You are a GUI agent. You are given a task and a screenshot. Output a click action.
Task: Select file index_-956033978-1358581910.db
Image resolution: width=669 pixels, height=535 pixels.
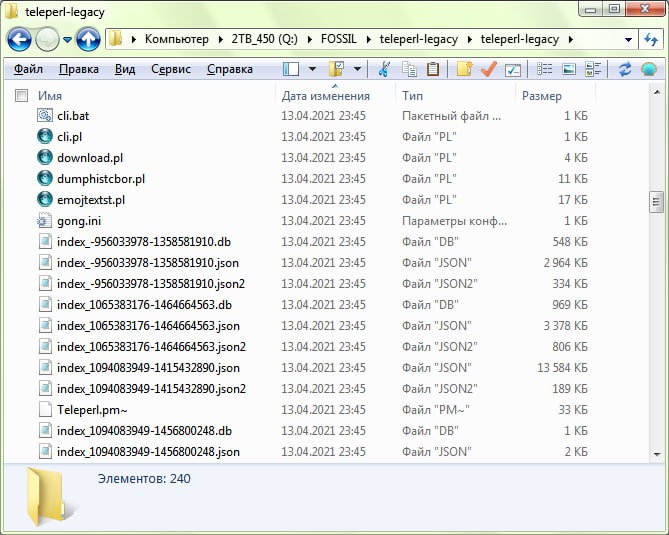tap(144, 241)
